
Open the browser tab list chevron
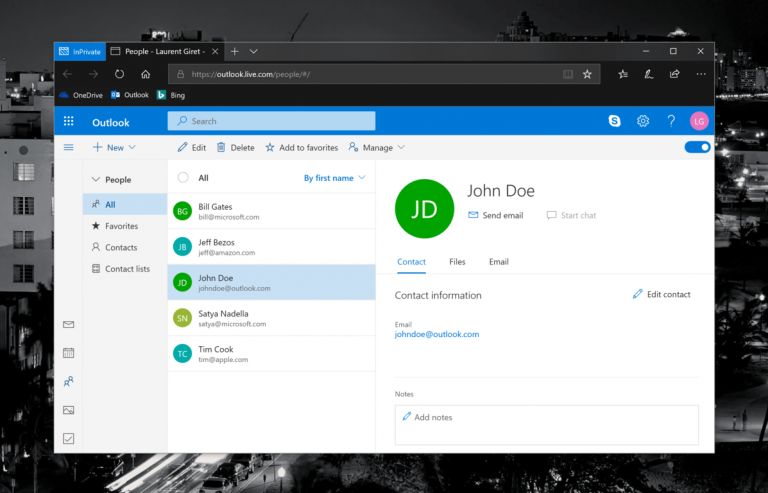[253, 51]
